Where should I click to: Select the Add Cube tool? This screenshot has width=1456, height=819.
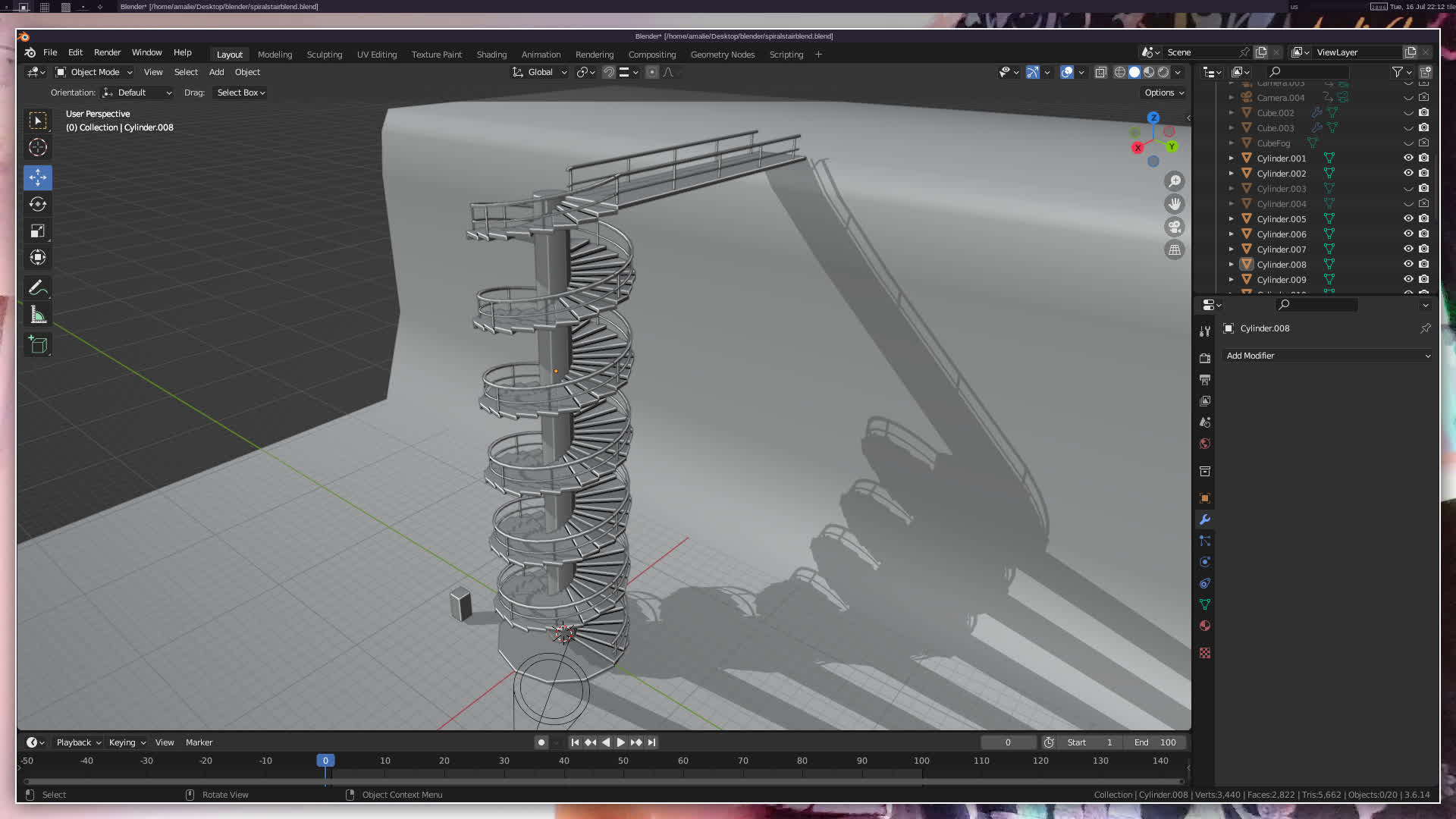[38, 345]
